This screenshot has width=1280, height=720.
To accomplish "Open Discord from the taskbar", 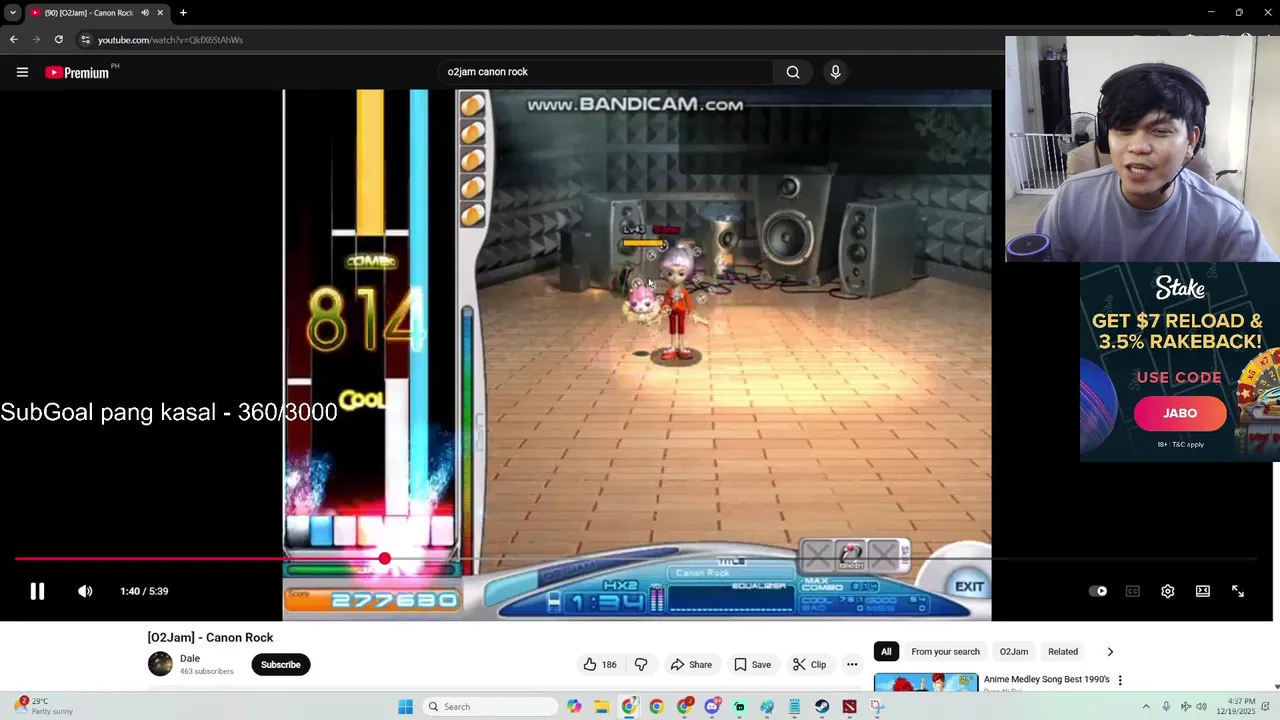I will 712,707.
